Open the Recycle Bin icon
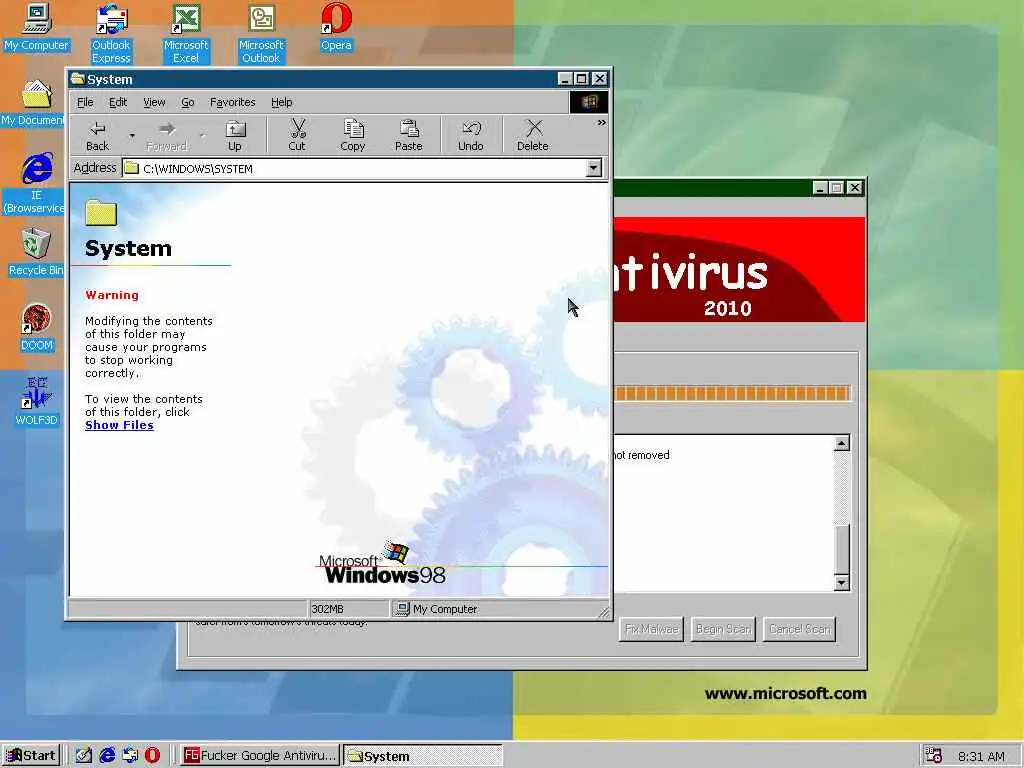This screenshot has width=1024, height=768. (36, 252)
